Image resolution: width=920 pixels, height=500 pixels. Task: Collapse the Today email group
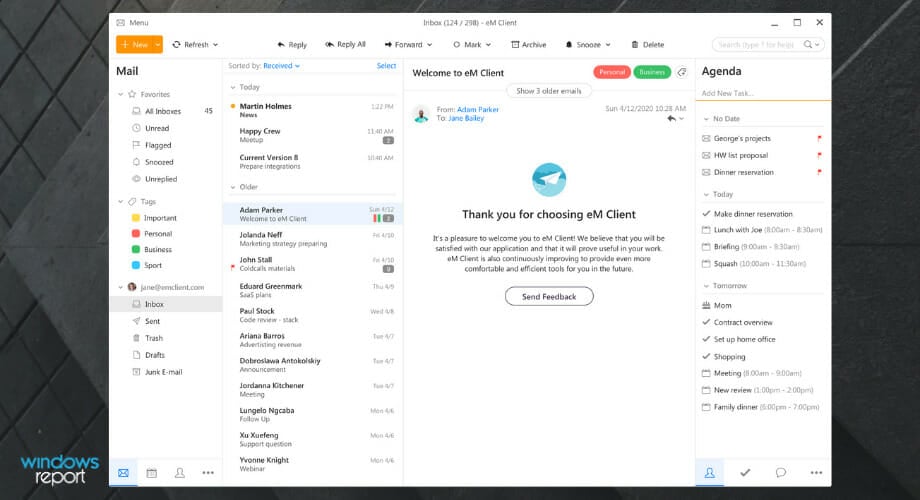[233, 87]
